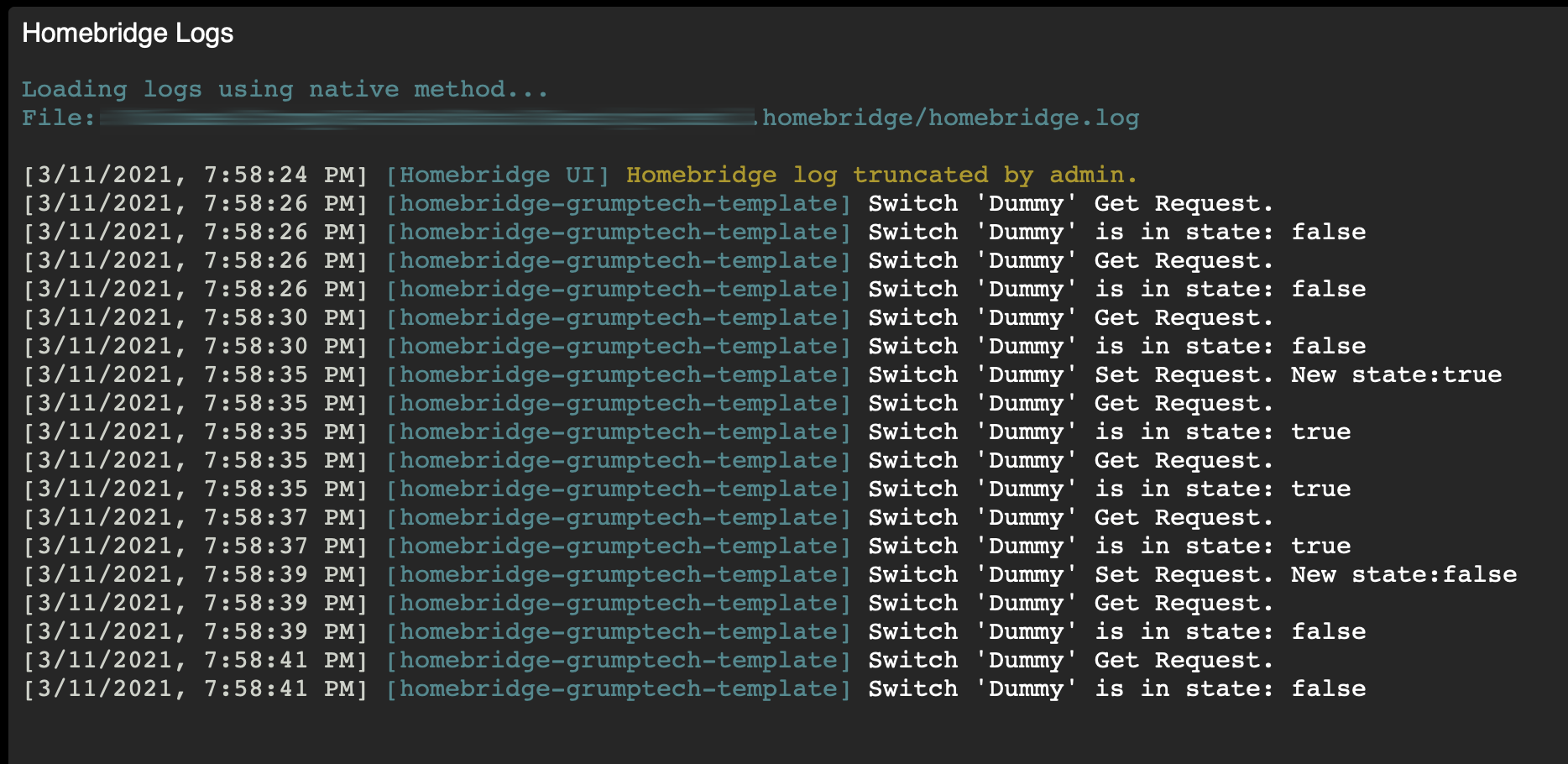The height and width of the screenshot is (764, 1568).
Task: Click the plugin tag on the 7:58:41 PM Get Request line
Action: 619,660
